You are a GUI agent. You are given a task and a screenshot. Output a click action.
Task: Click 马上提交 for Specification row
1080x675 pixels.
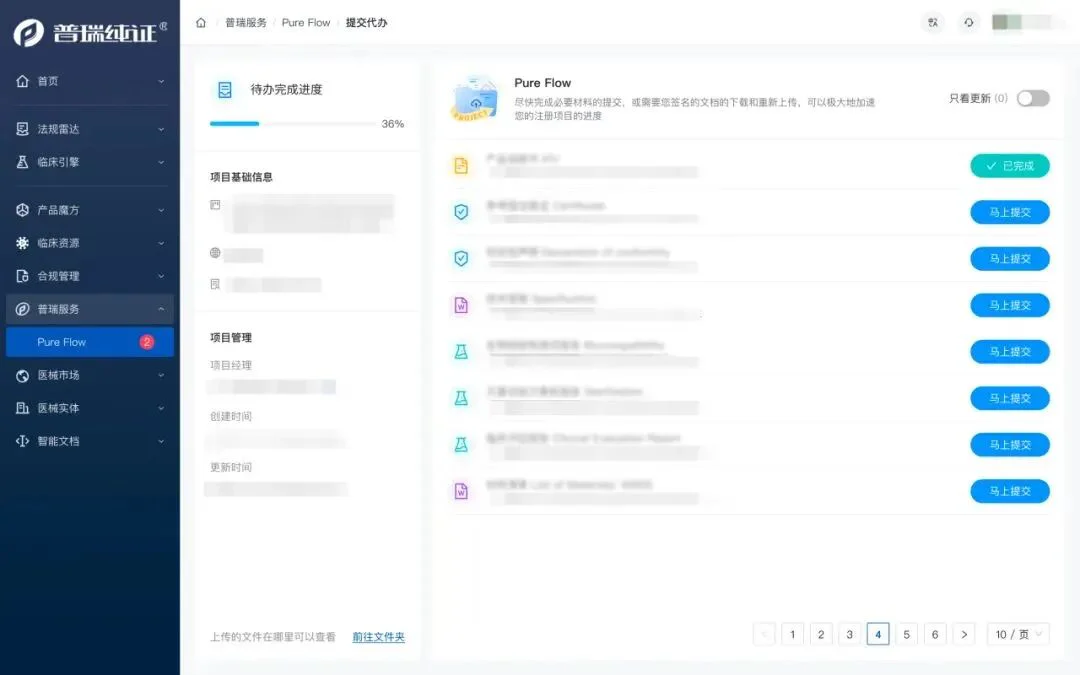[x=1010, y=305]
